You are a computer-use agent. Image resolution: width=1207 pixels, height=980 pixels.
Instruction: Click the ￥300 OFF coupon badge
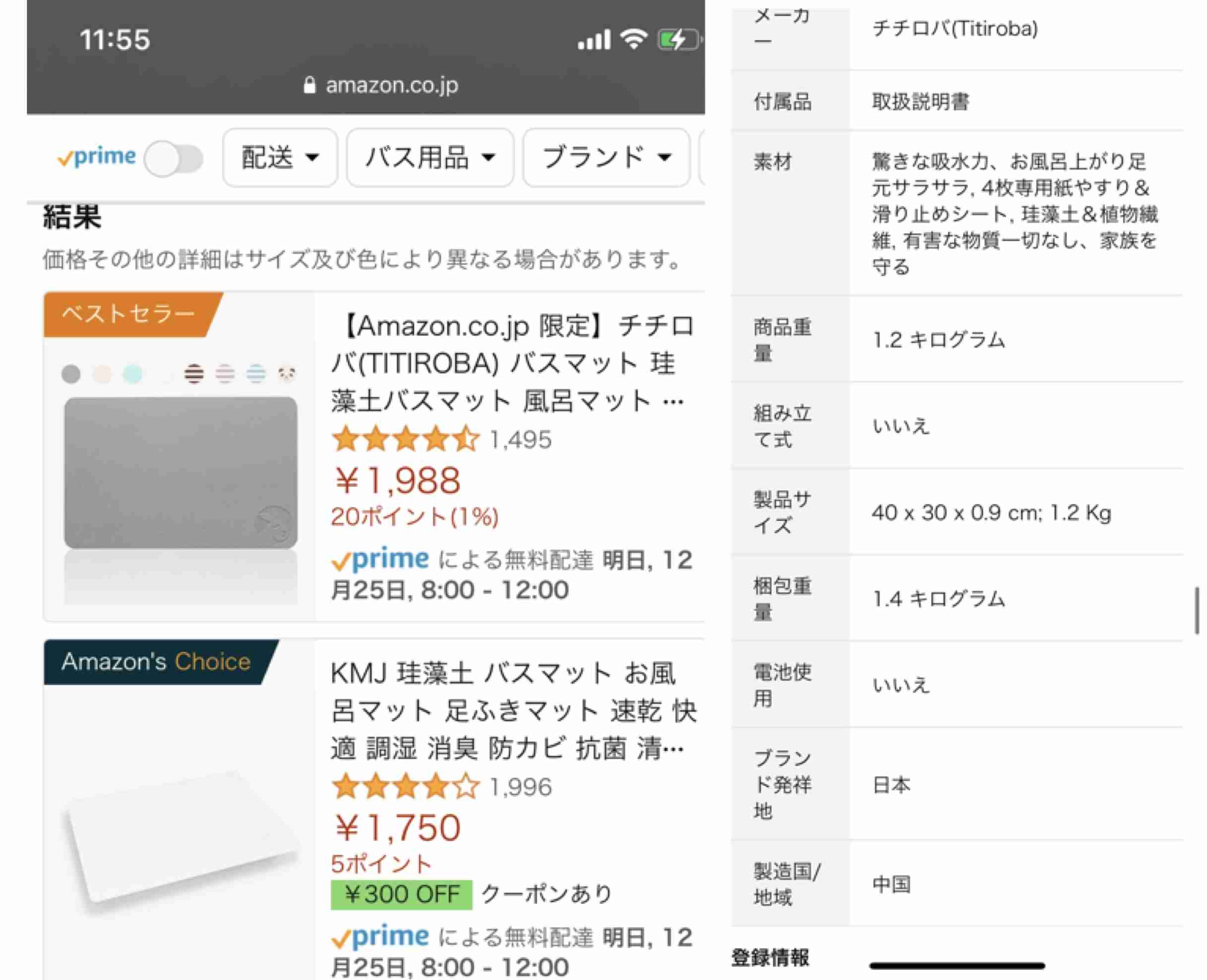pos(402,894)
